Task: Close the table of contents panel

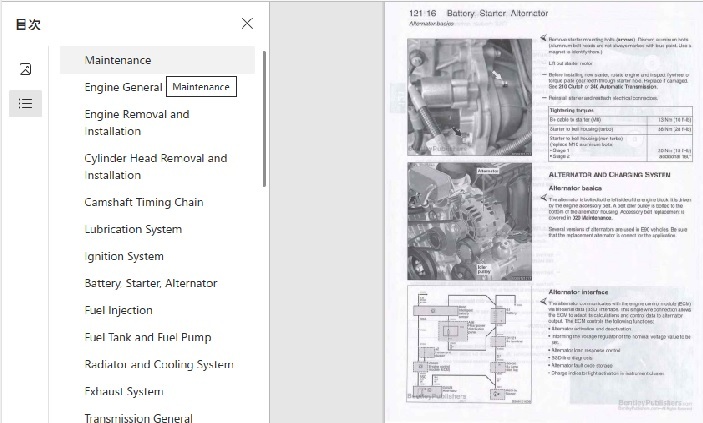Action: click(247, 23)
